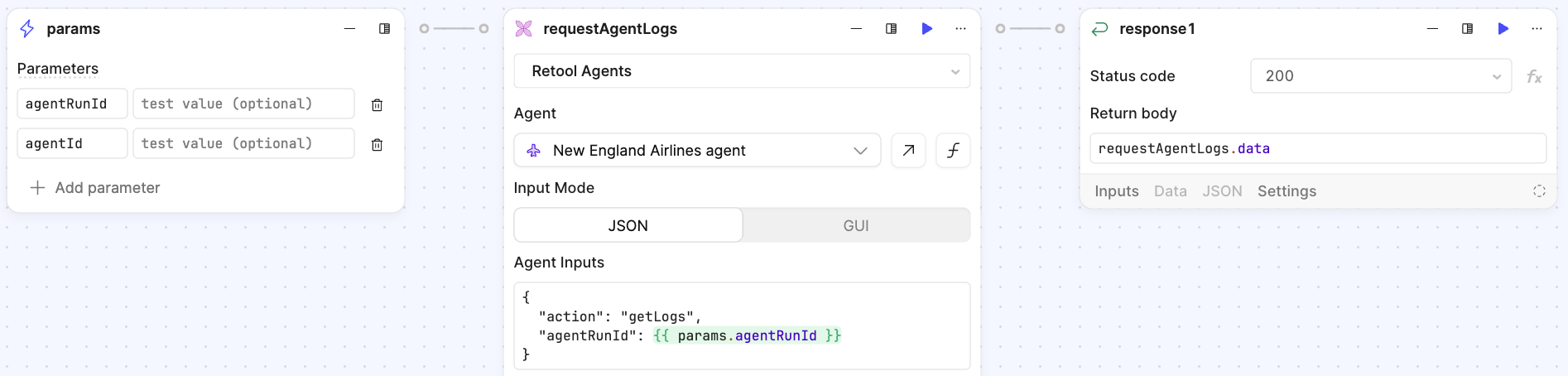
Task: Run the response1 block
Action: coord(1503,29)
